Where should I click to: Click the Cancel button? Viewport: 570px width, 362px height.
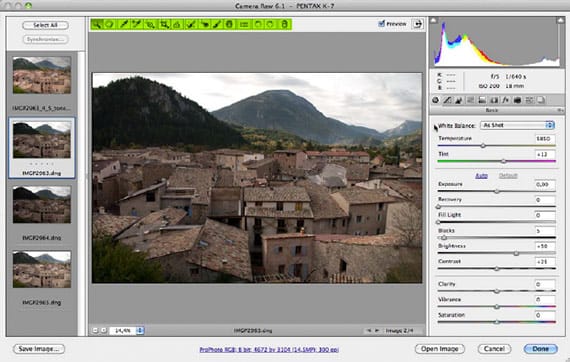coord(494,349)
